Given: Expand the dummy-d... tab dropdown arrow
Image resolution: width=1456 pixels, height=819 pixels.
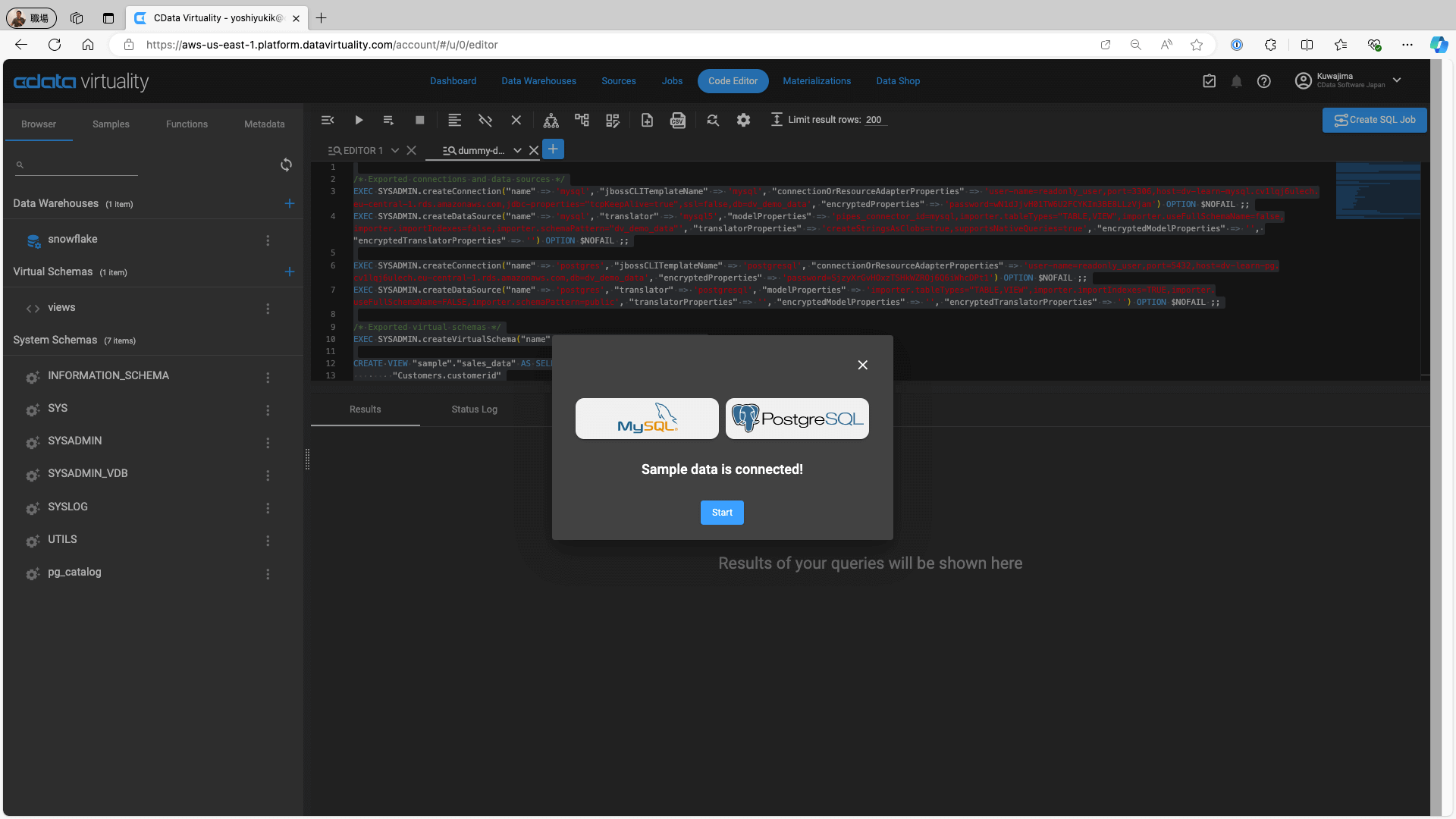Looking at the screenshot, I should (x=517, y=150).
